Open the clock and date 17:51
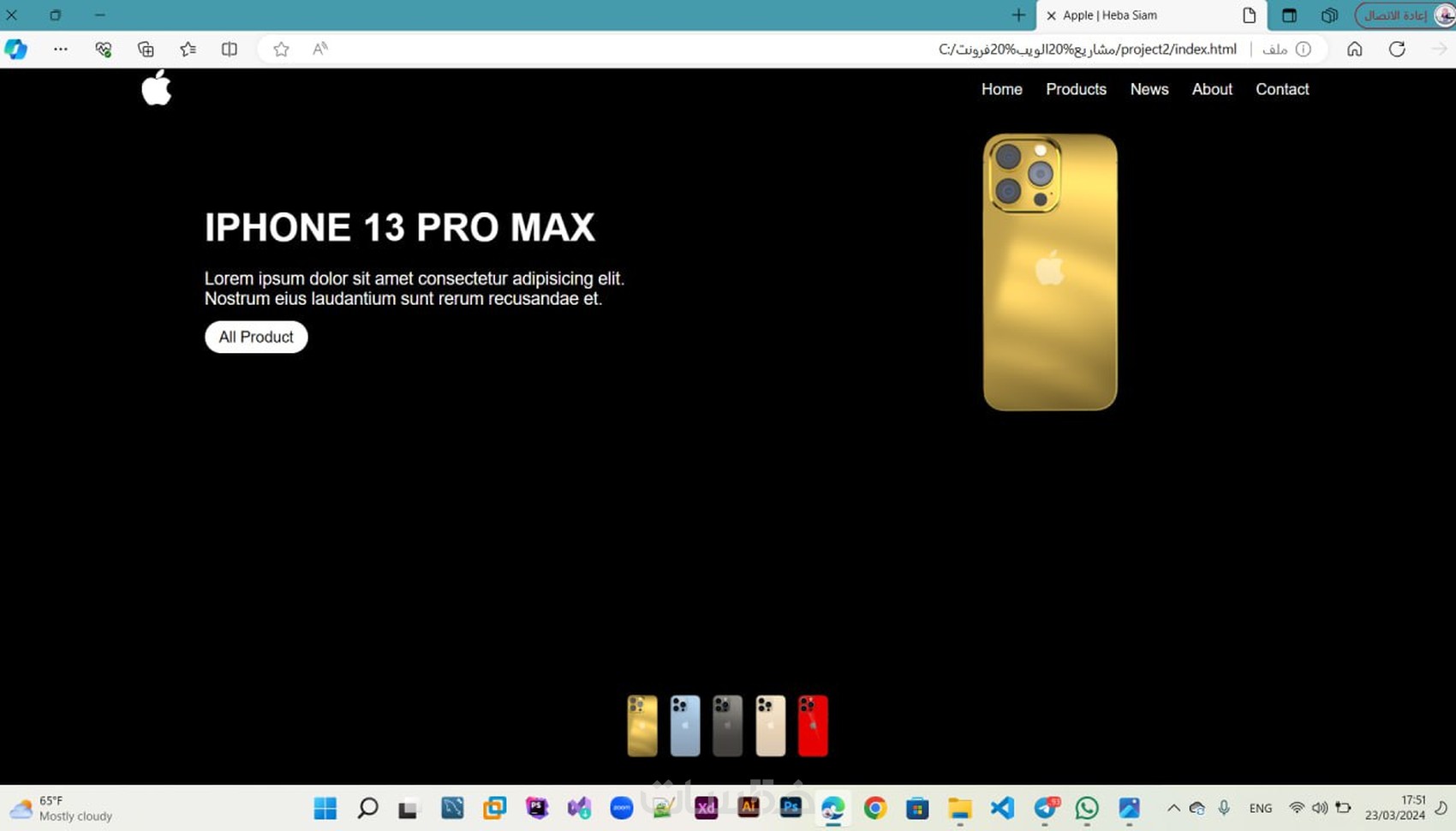This screenshot has height=831, width=1456. pos(1395,808)
